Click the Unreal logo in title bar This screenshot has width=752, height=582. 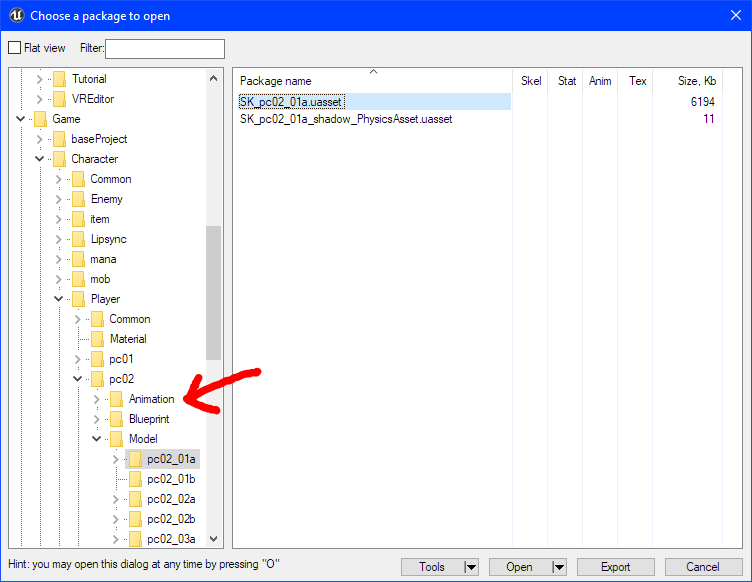click(x=16, y=15)
